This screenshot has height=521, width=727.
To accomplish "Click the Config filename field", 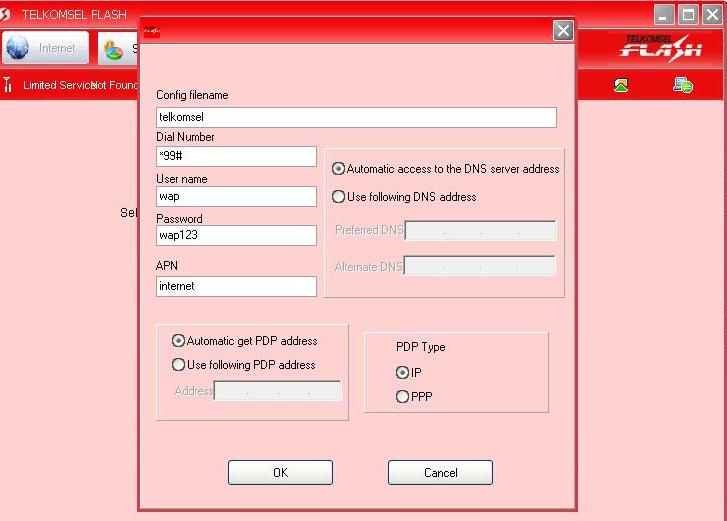I will [x=356, y=117].
